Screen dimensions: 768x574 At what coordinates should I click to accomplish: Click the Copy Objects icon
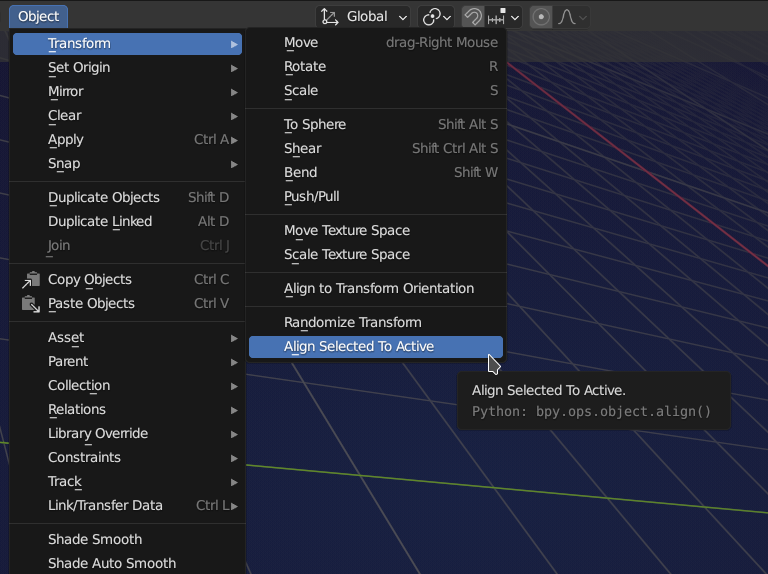31,280
